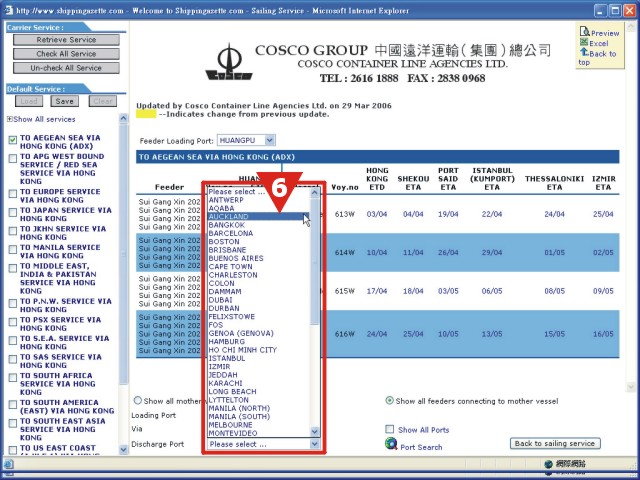The height and width of the screenshot is (480, 640).
Task: Click the Check All Service button
Action: 66,54
